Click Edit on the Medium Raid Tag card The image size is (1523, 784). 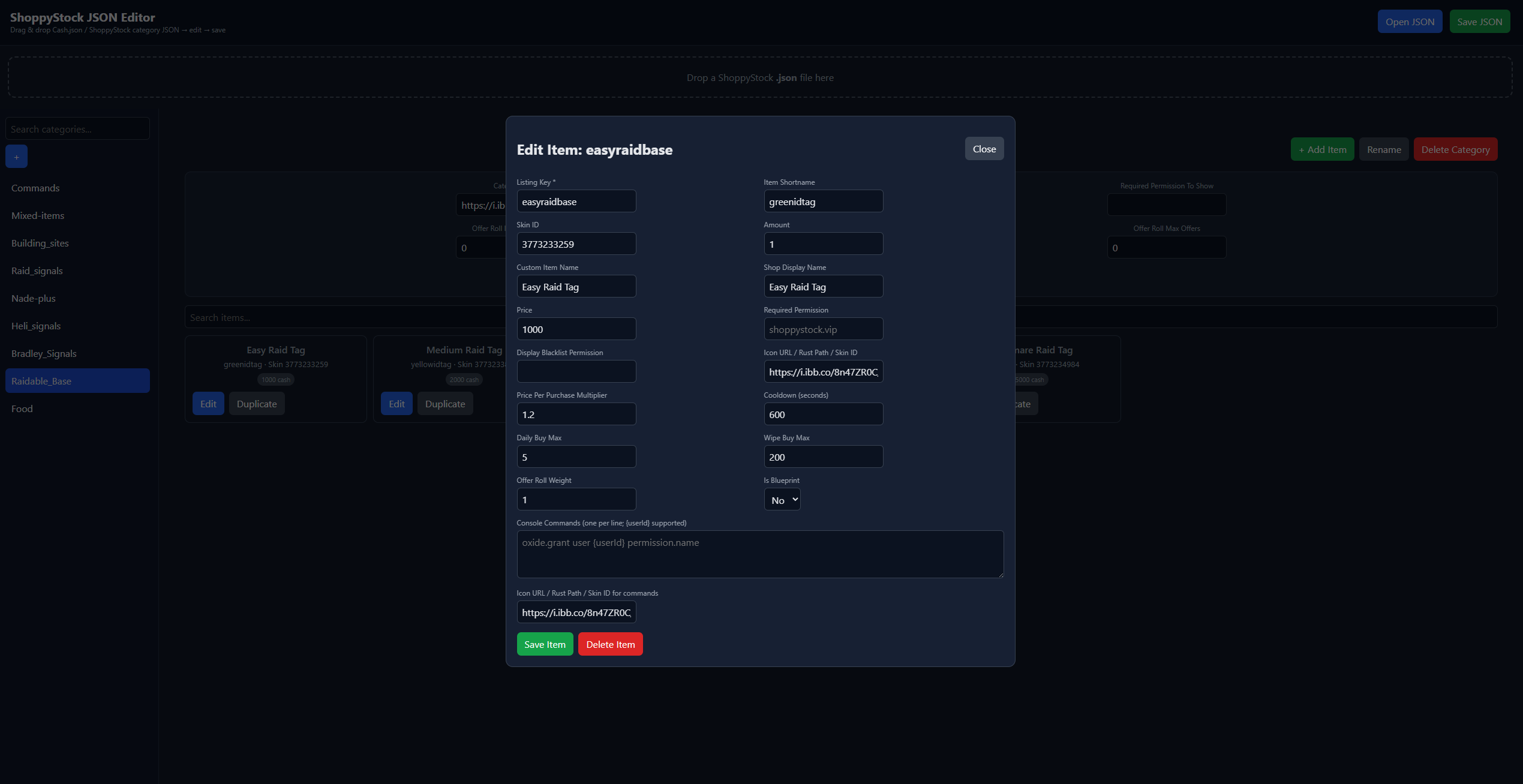[396, 404]
